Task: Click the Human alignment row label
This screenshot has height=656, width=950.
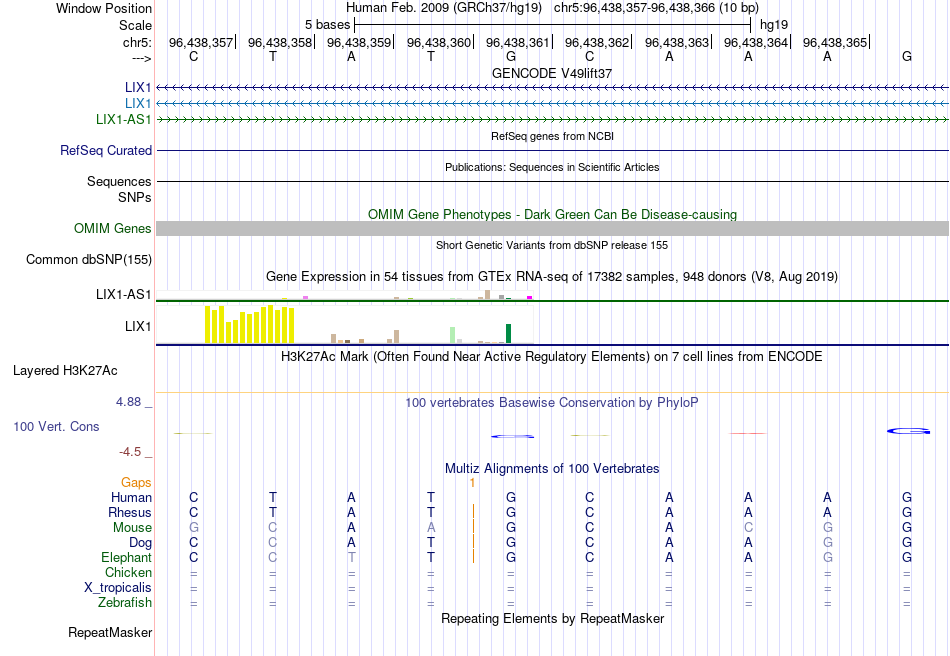Action: tap(131, 497)
